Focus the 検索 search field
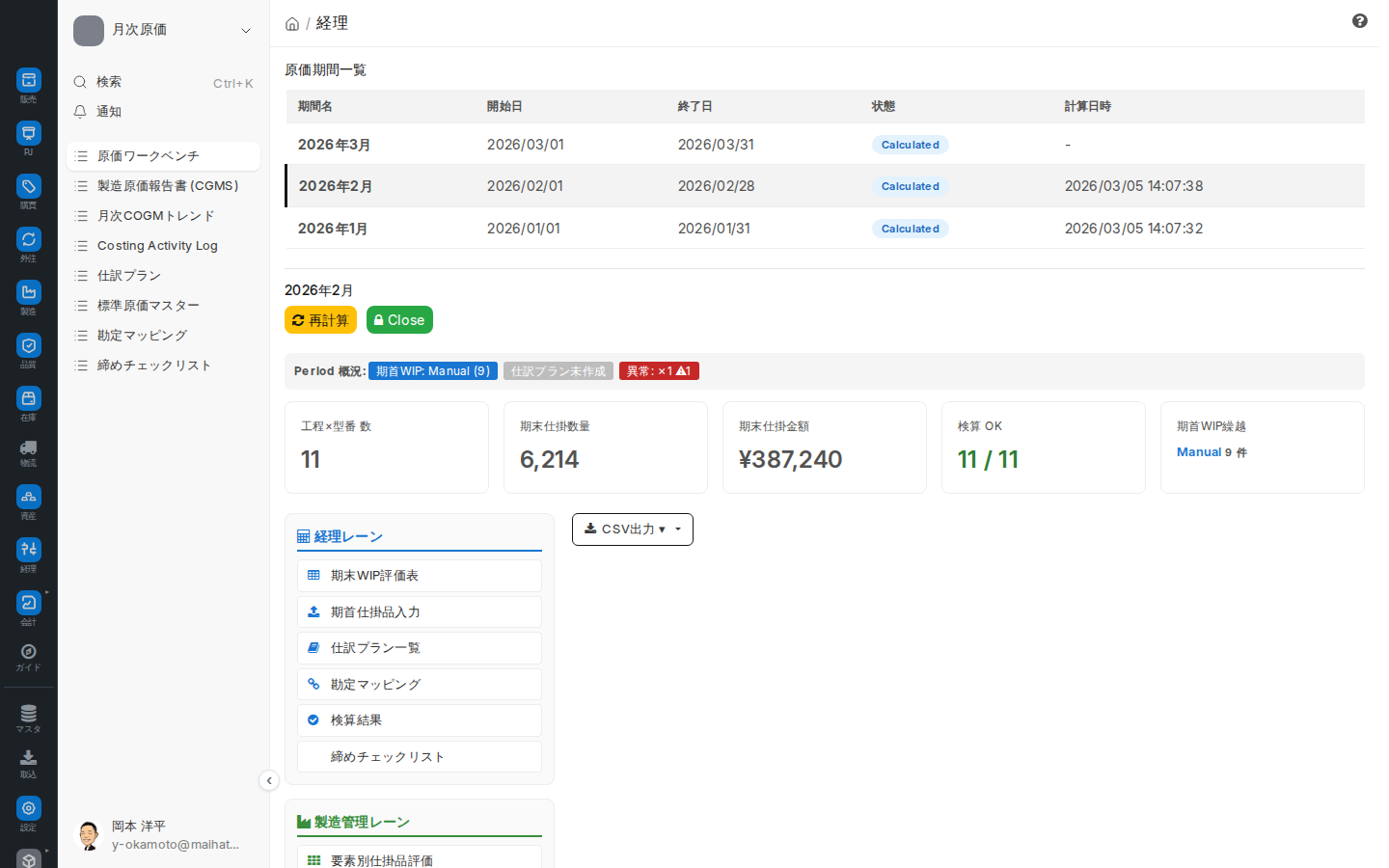The width and height of the screenshot is (1389, 868). 163,82
